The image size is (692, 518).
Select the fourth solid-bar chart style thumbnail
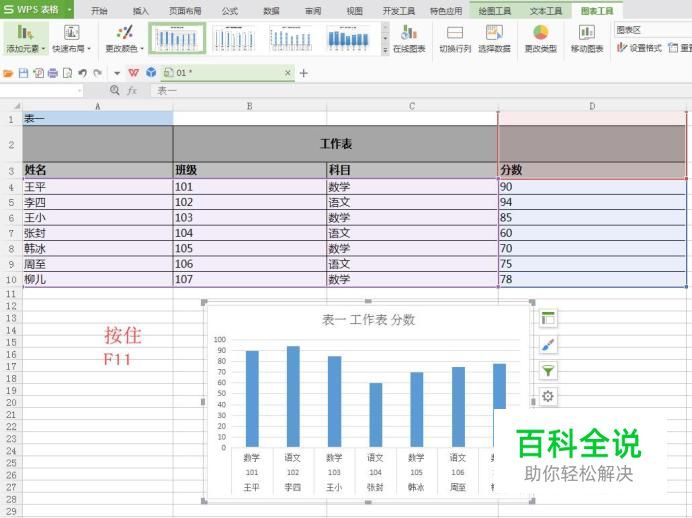pos(348,38)
